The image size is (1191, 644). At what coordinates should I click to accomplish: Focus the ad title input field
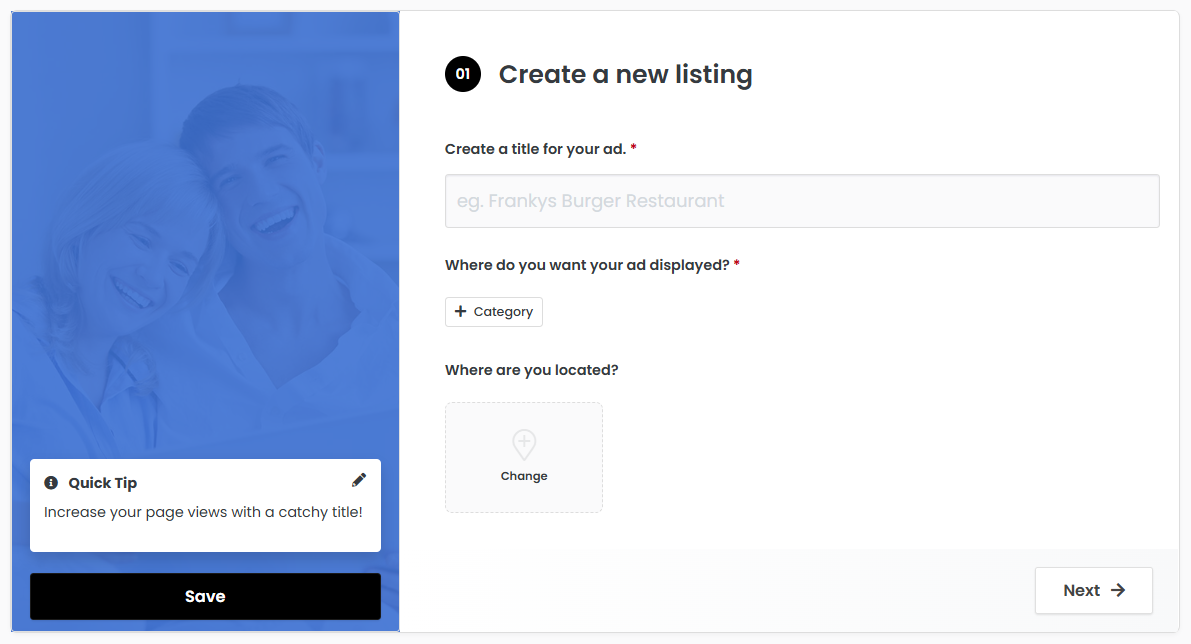click(802, 201)
